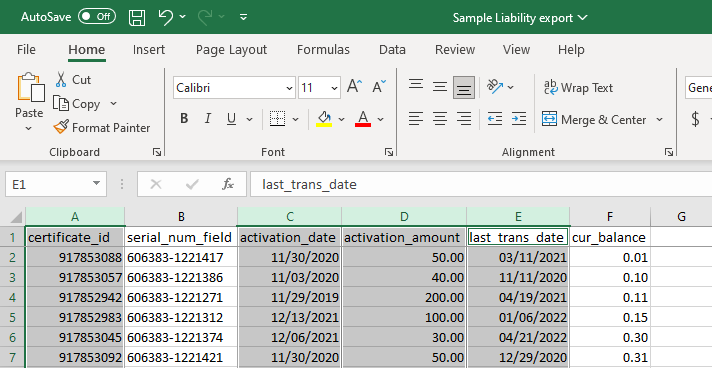The width and height of the screenshot is (712, 368).
Task: Click the Cut scissors icon
Action: coord(61,80)
